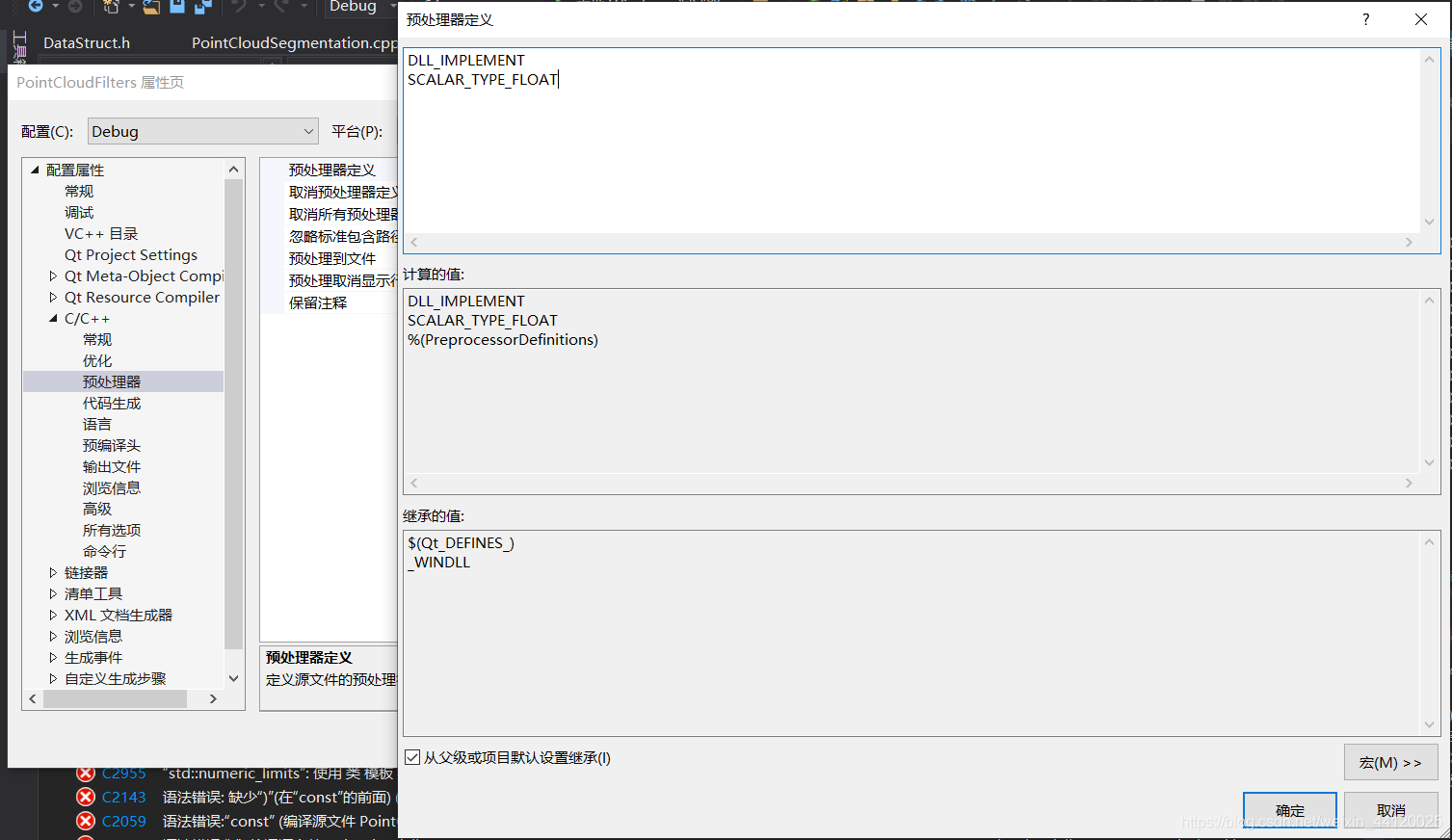Select 语言 under C/C++
The width and height of the screenshot is (1452, 840).
click(x=97, y=424)
